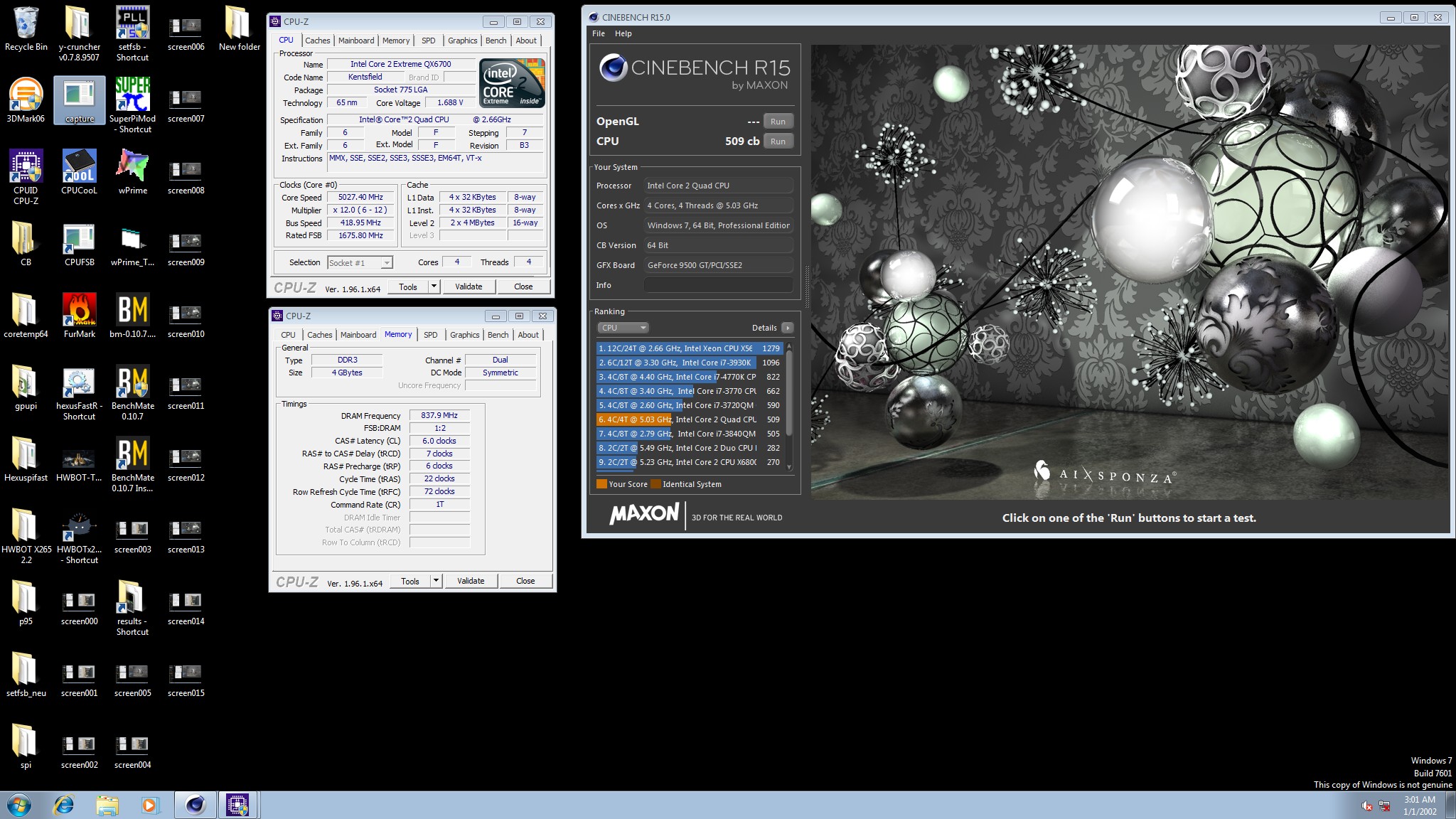Image resolution: width=1456 pixels, height=819 pixels.
Task: Switch to Bench tab in bottom CPU-Z
Action: (498, 335)
